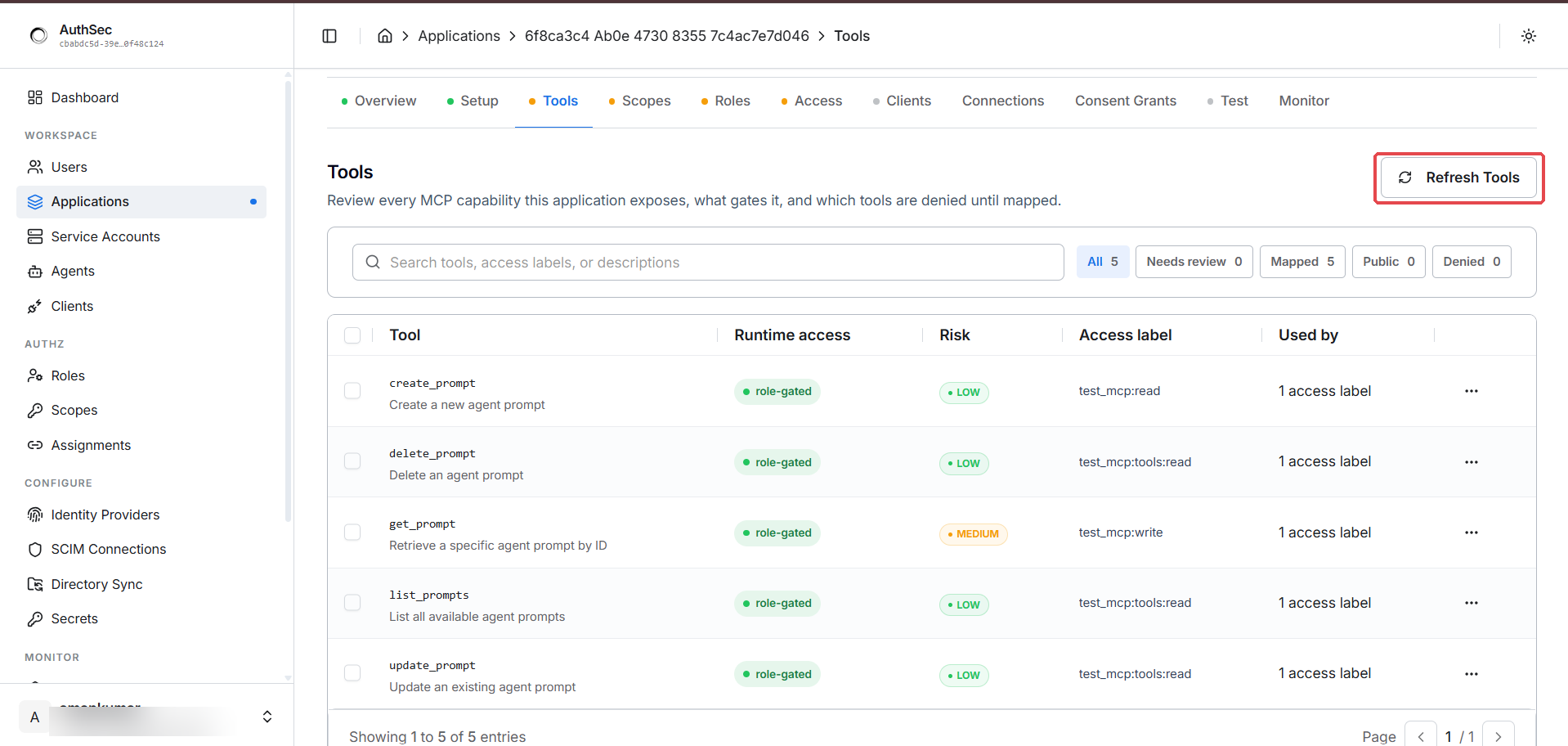
Task: Click the Identity Providers fingerprint icon
Action: coord(35,515)
